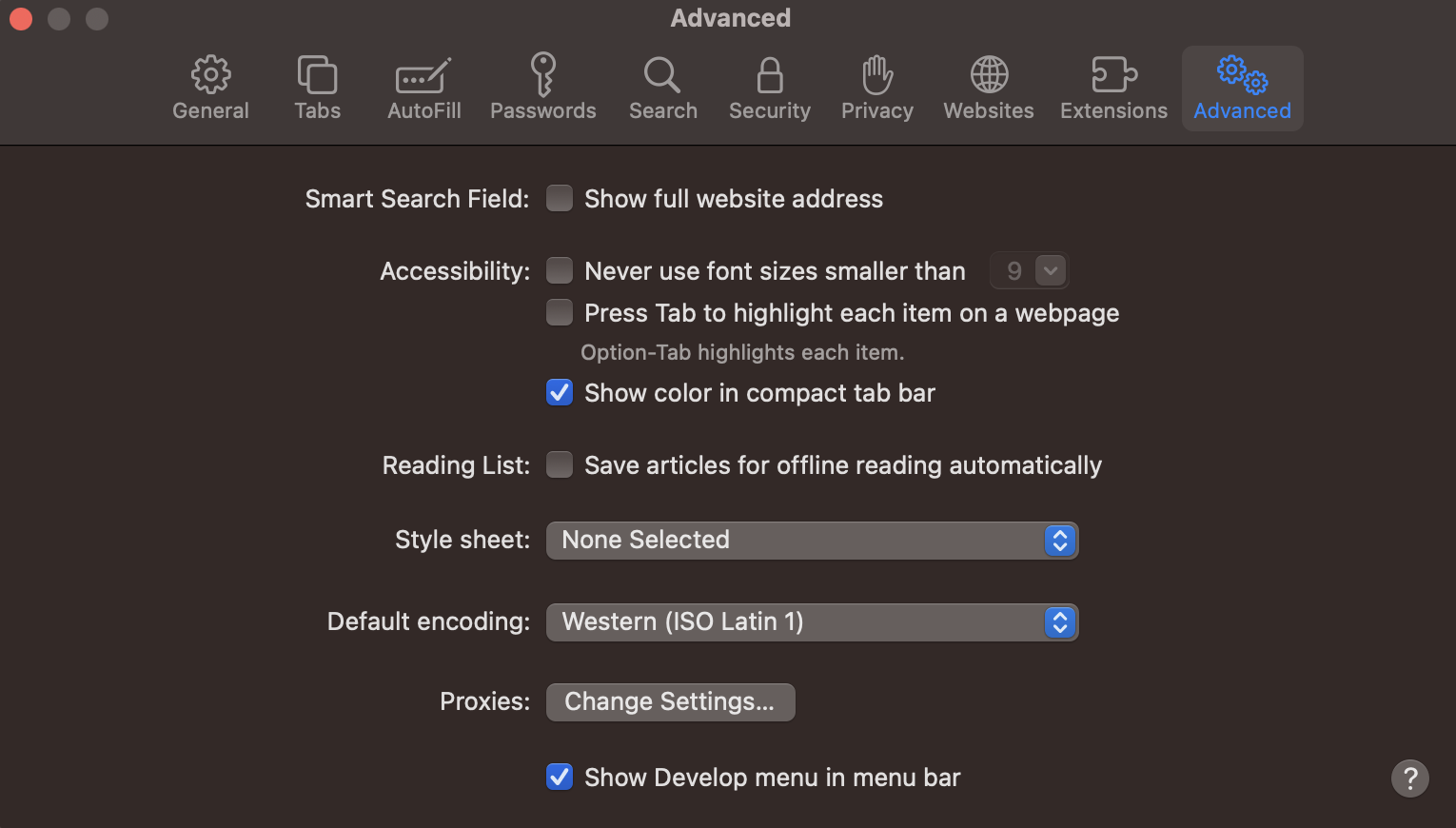The width and height of the screenshot is (1456, 828).
Task: Open the Default encoding Western dropdown
Action: point(812,622)
